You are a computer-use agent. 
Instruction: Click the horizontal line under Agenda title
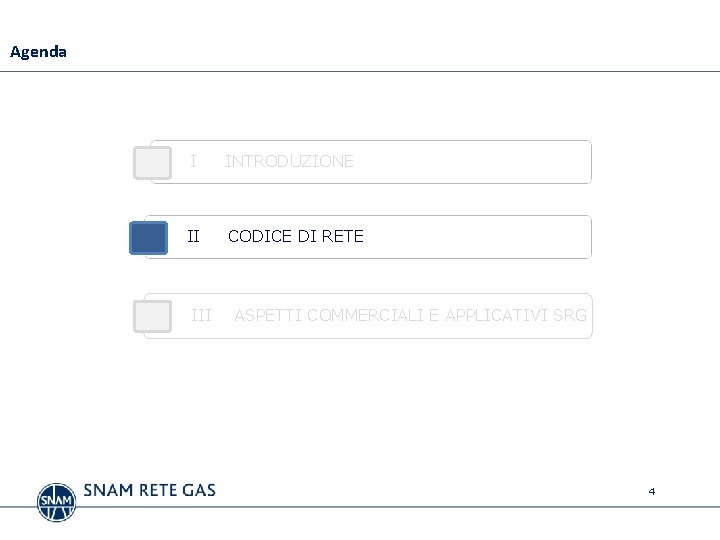[x=360, y=72]
